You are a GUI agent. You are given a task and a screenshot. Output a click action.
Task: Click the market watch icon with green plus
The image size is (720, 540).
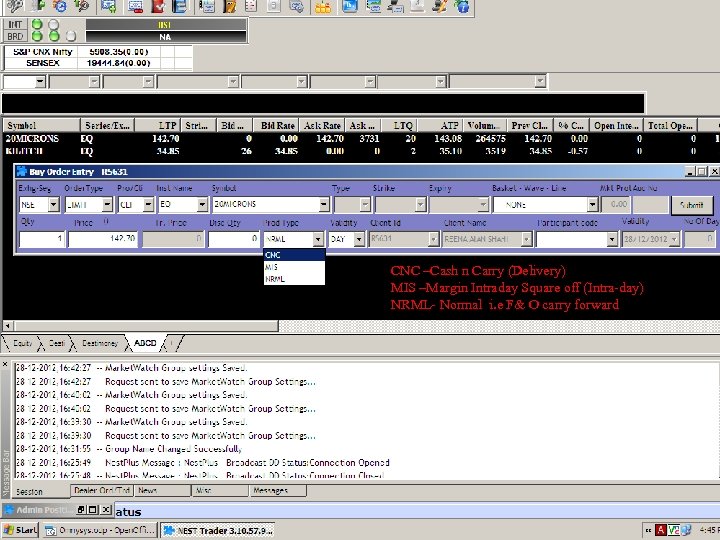tap(109, 6)
